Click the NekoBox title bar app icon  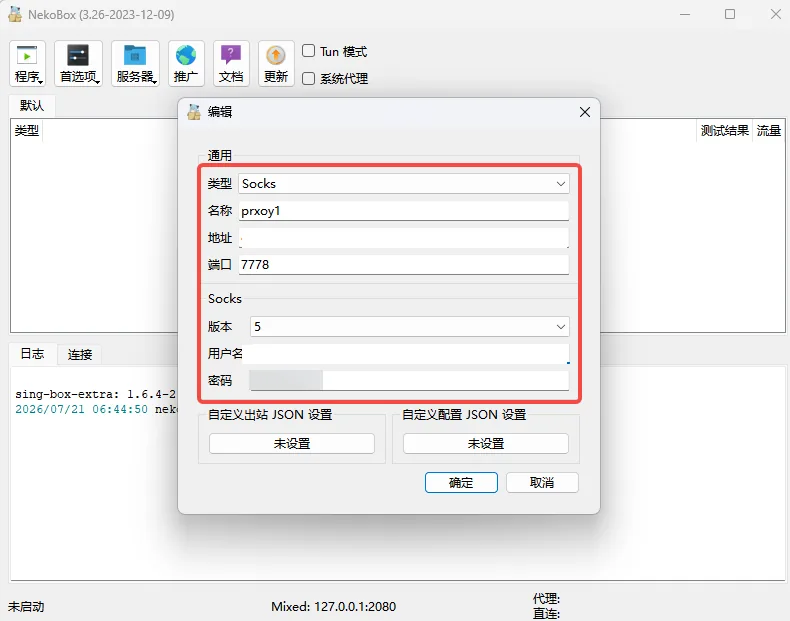click(15, 15)
